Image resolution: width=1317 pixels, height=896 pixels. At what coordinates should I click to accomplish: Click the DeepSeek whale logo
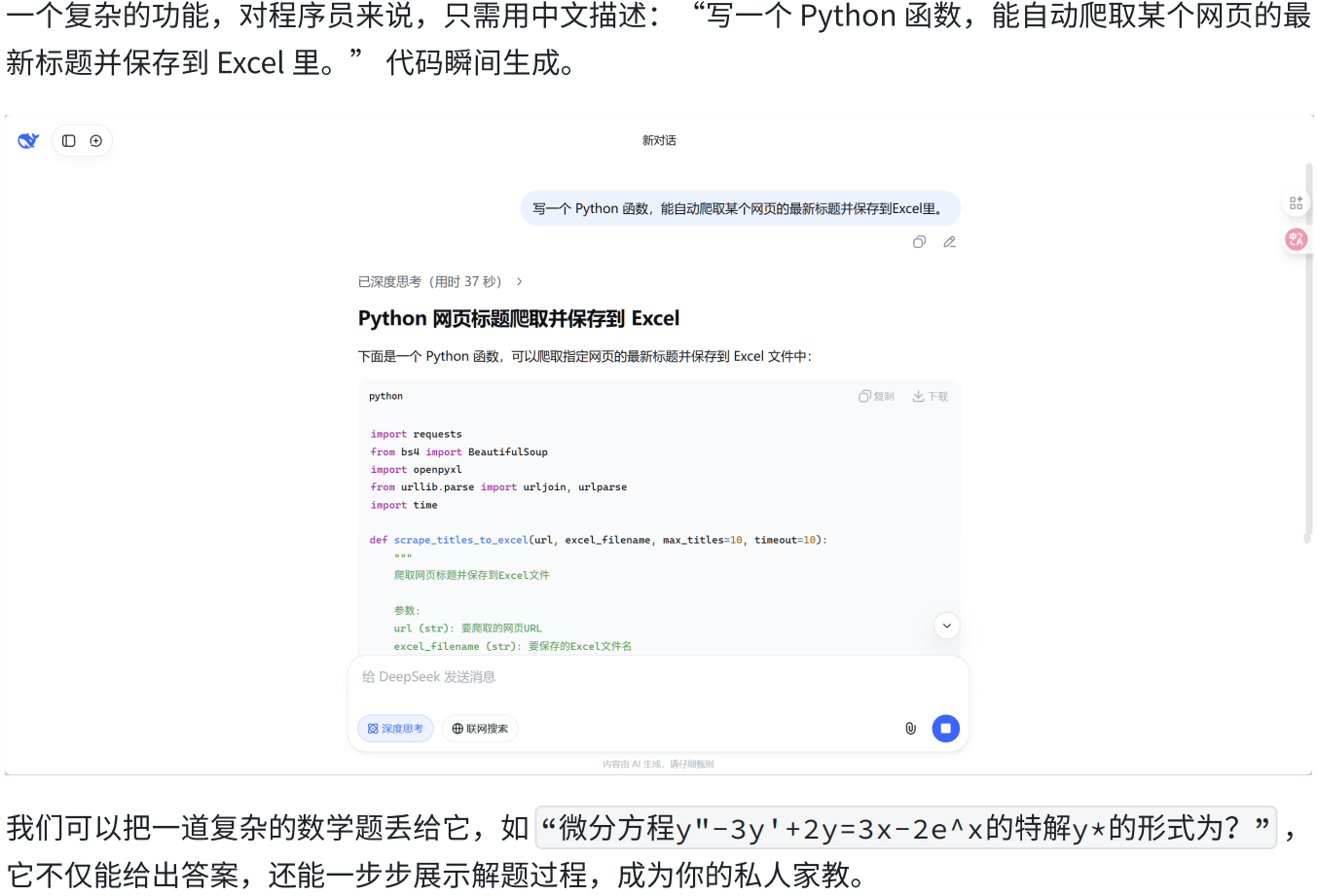coord(28,140)
